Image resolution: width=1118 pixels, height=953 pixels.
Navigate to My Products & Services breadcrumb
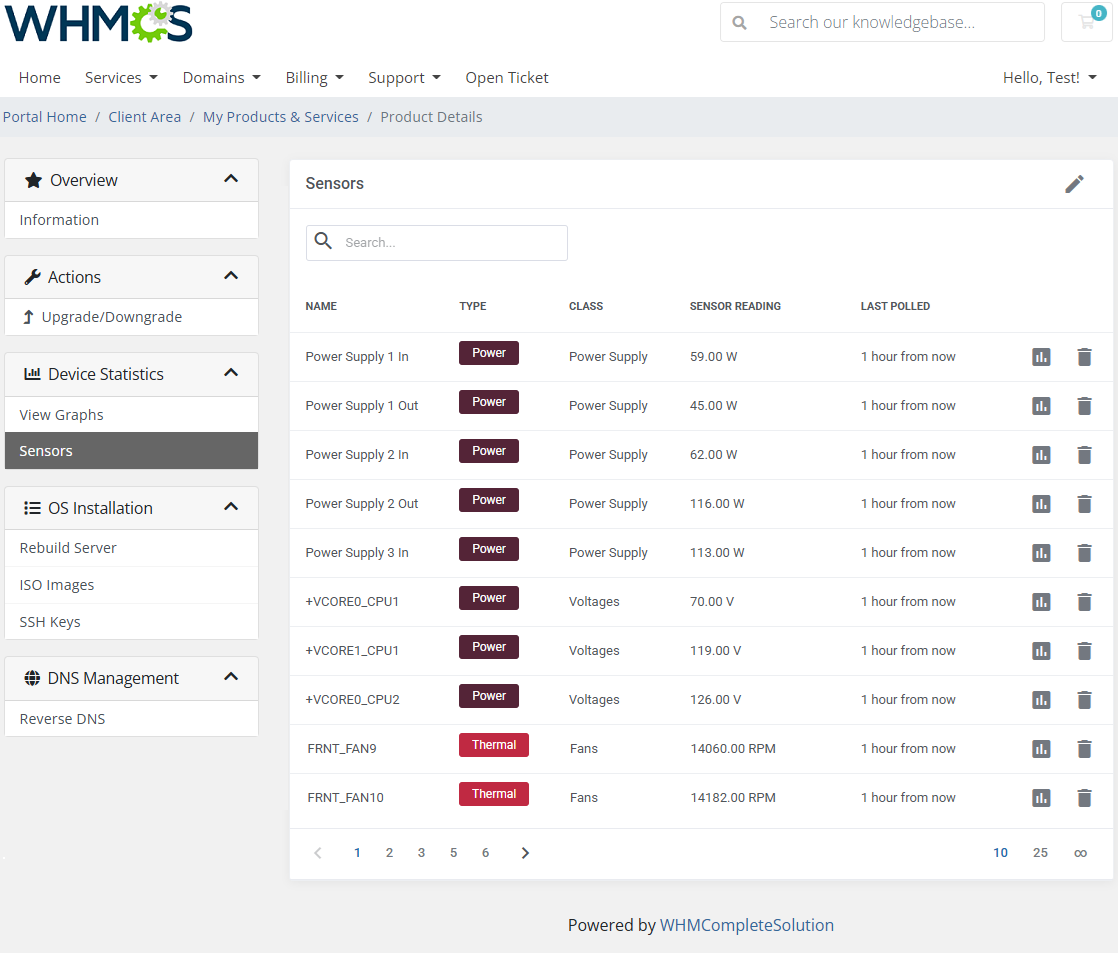point(280,117)
